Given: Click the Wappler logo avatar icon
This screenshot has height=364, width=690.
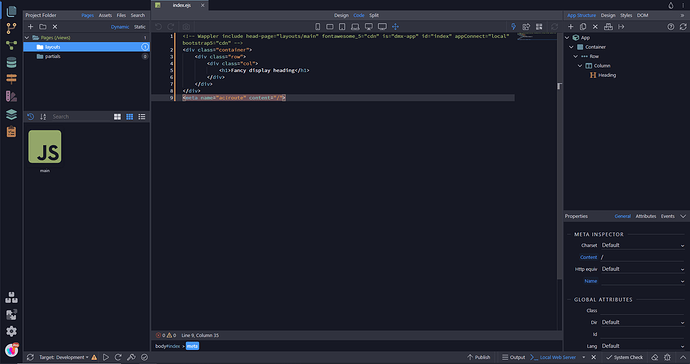Looking at the screenshot, I should tap(11, 350).
